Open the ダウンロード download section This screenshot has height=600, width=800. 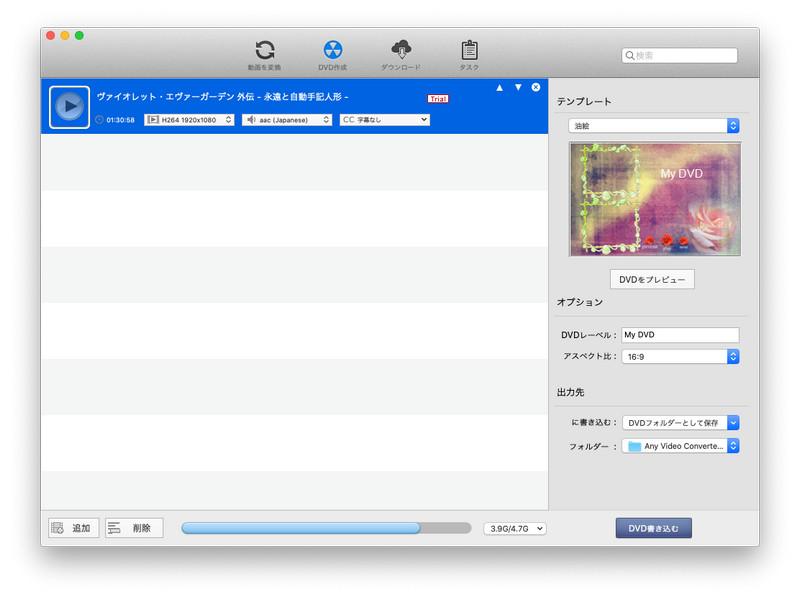(401, 55)
